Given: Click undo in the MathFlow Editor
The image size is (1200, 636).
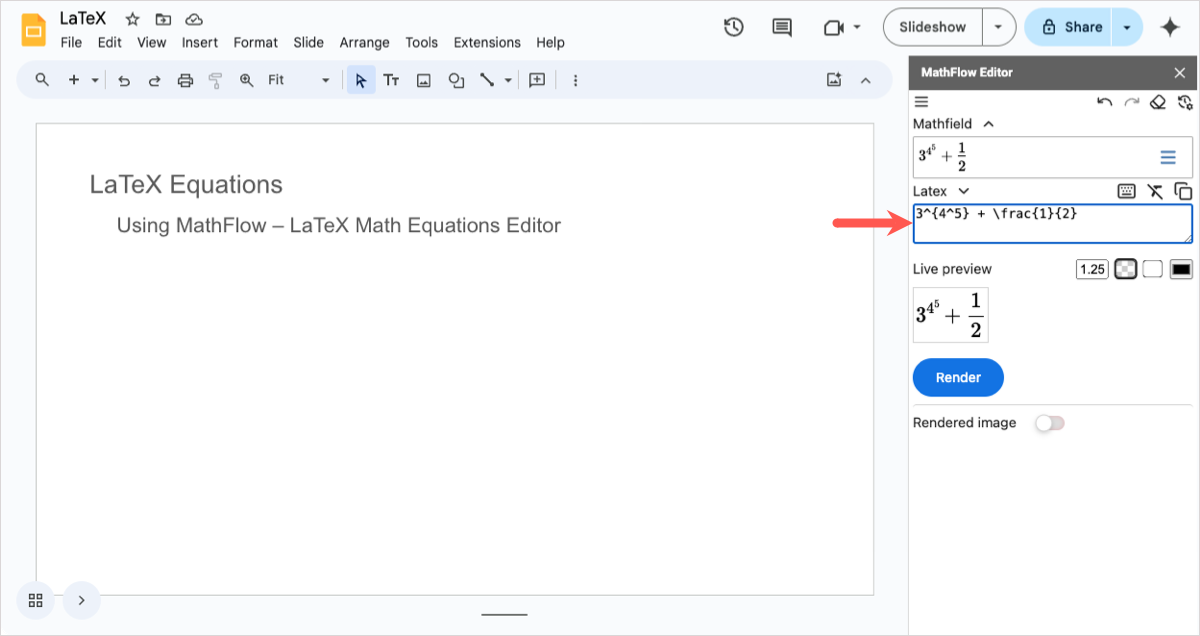Looking at the screenshot, I should click(1105, 102).
